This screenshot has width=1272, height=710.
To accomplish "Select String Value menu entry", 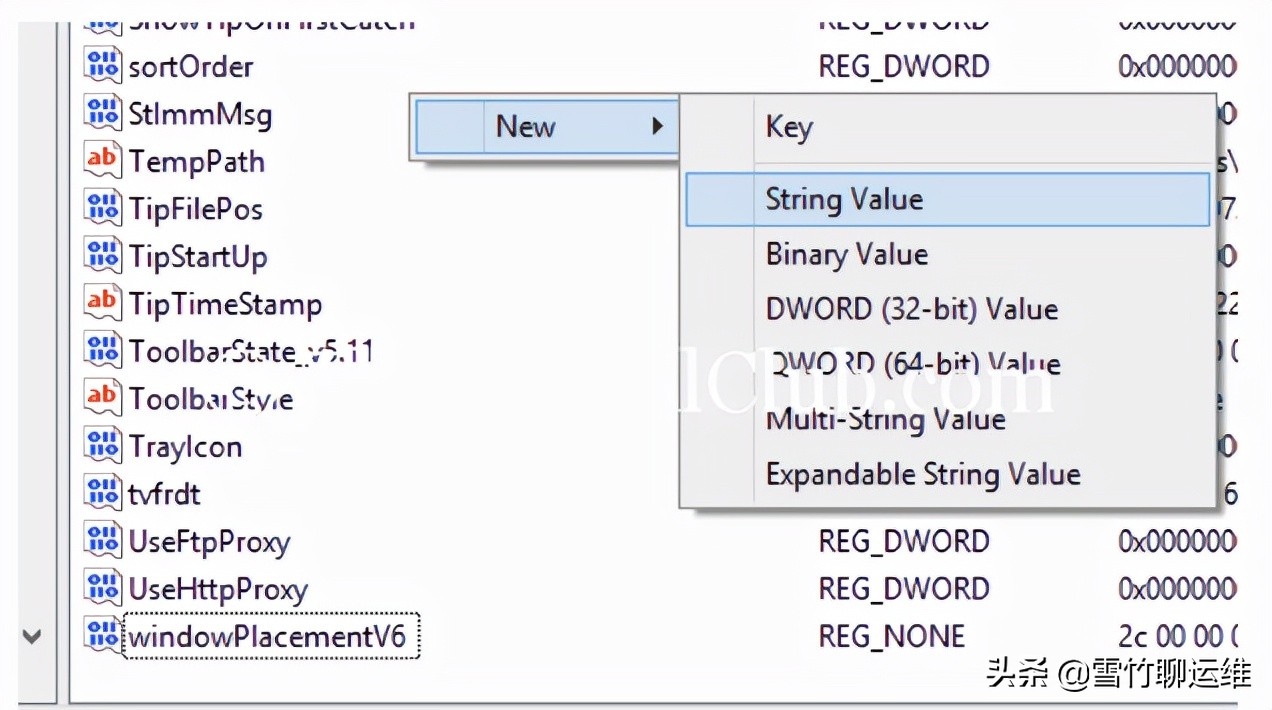I will pos(844,199).
